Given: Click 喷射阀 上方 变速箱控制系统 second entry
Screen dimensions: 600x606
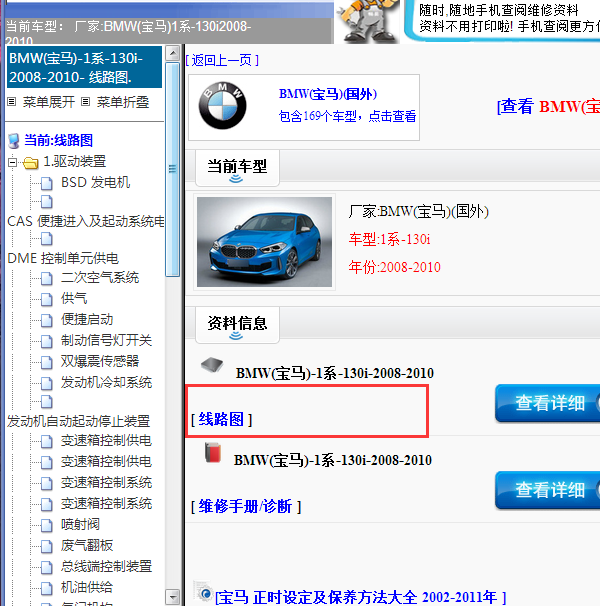Looking at the screenshot, I should [106, 503].
